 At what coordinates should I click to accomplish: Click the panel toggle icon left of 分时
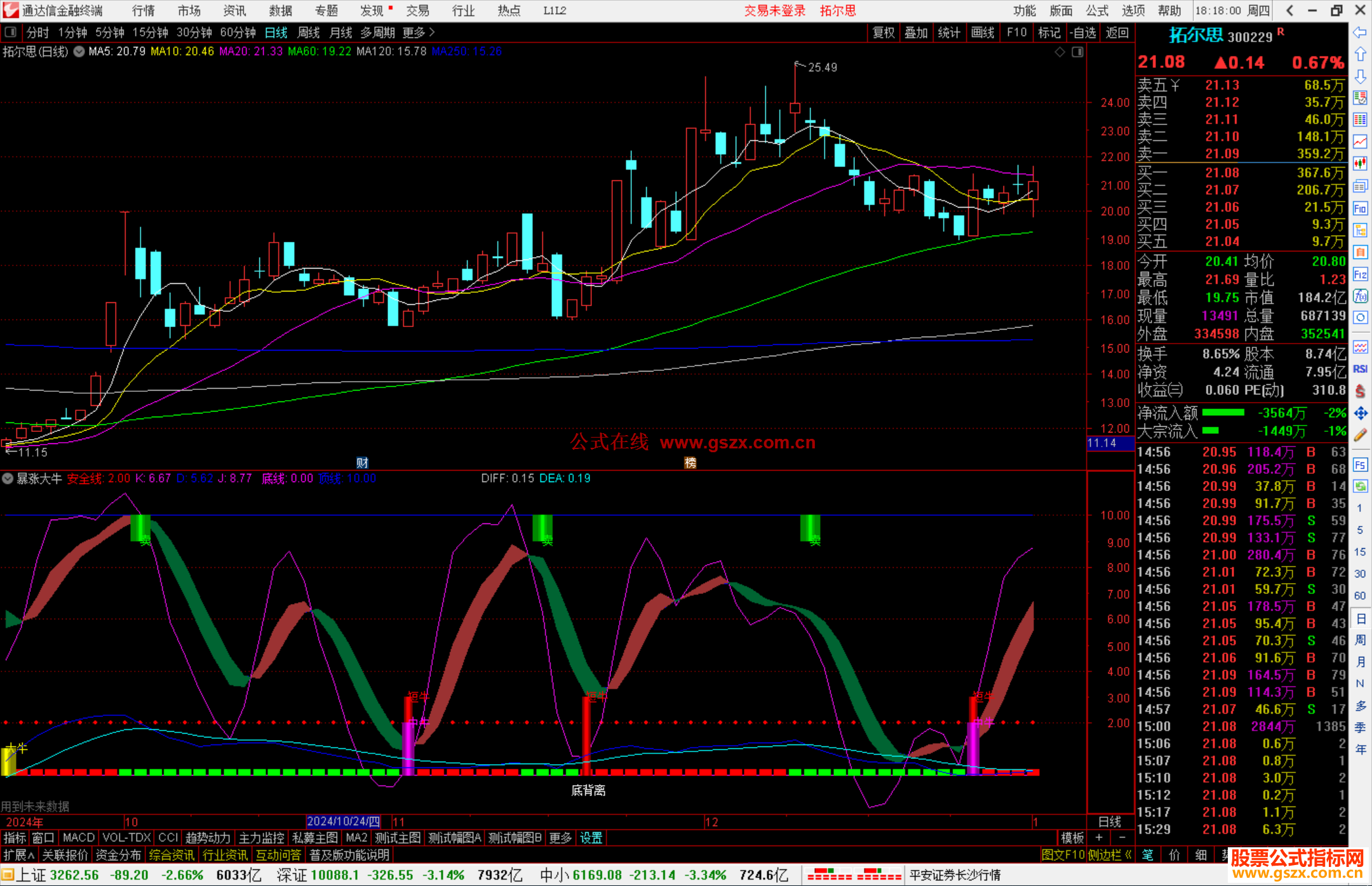pos(11,32)
